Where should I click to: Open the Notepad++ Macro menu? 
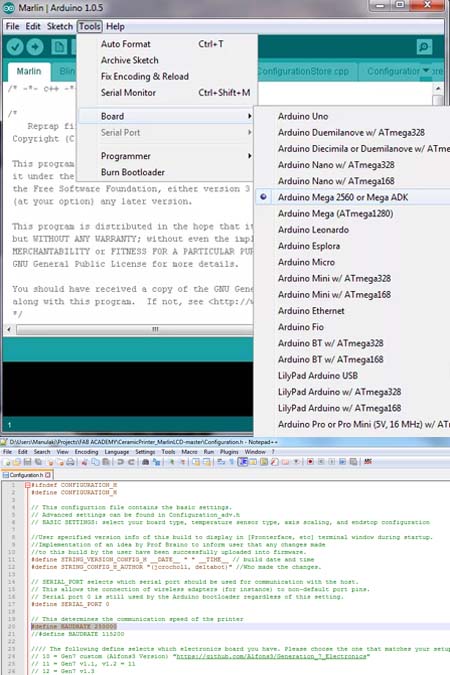pyautogui.click(x=189, y=452)
